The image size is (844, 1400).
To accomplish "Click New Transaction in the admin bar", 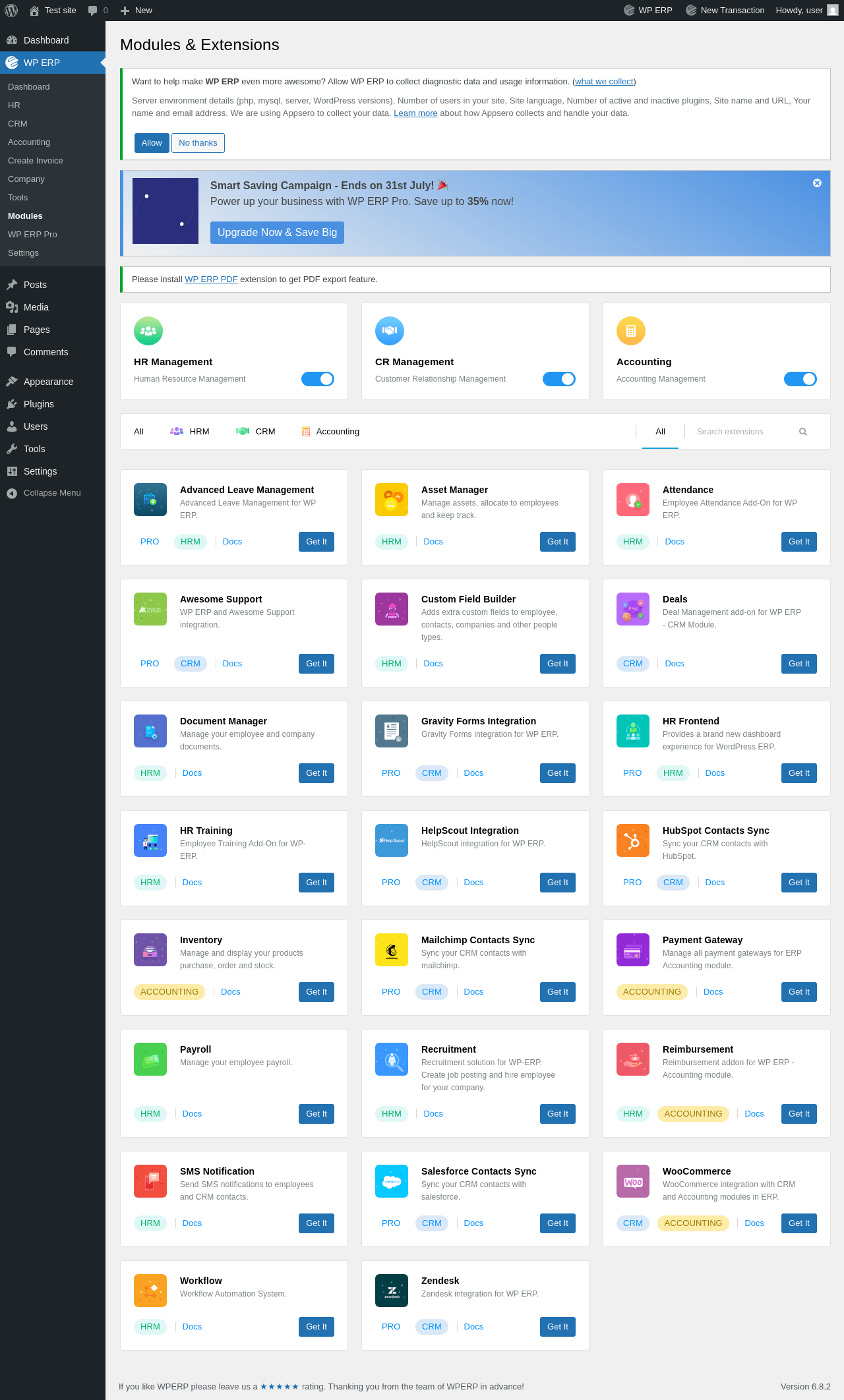I will click(x=725, y=11).
